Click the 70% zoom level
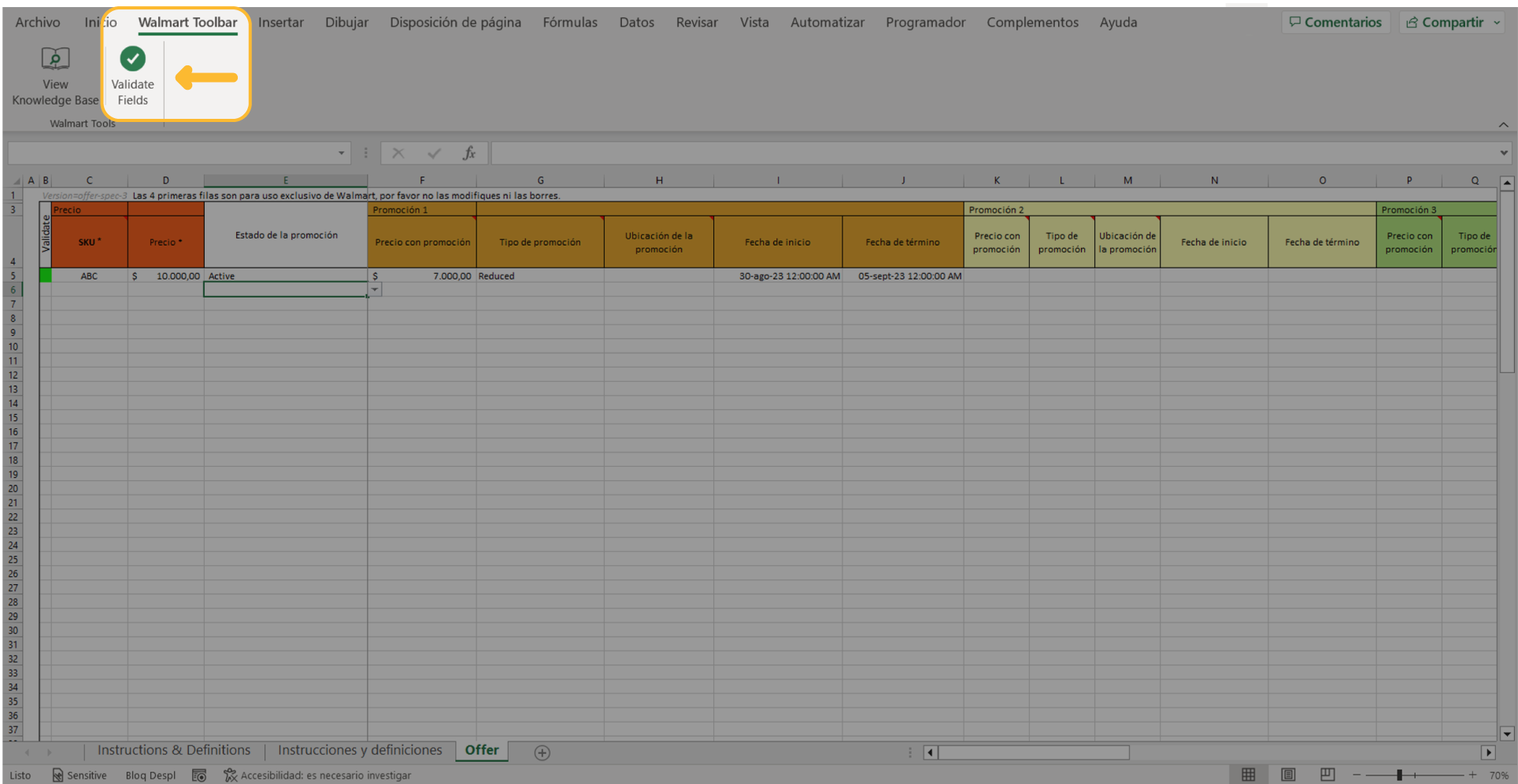The height and width of the screenshot is (784, 1518). point(1498,775)
